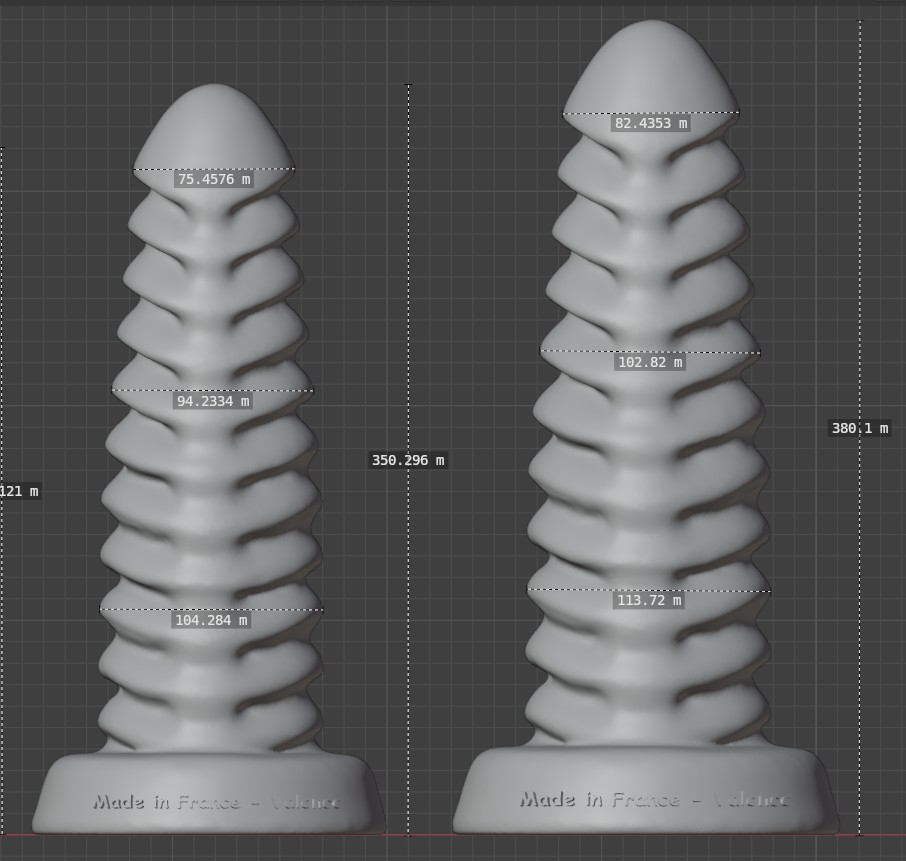Select the 350.296 m height label
906x861 pixels.
point(408,460)
